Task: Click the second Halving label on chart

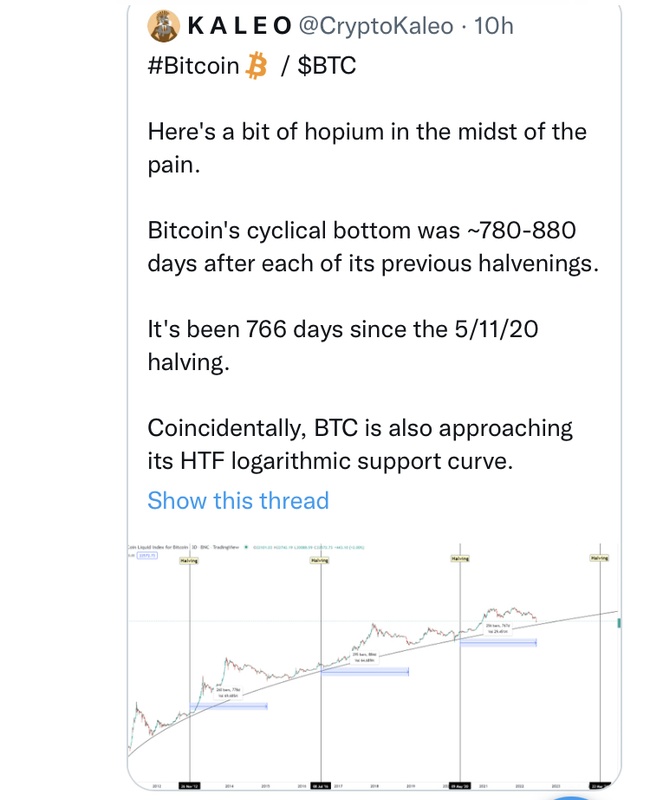Action: [x=320, y=561]
